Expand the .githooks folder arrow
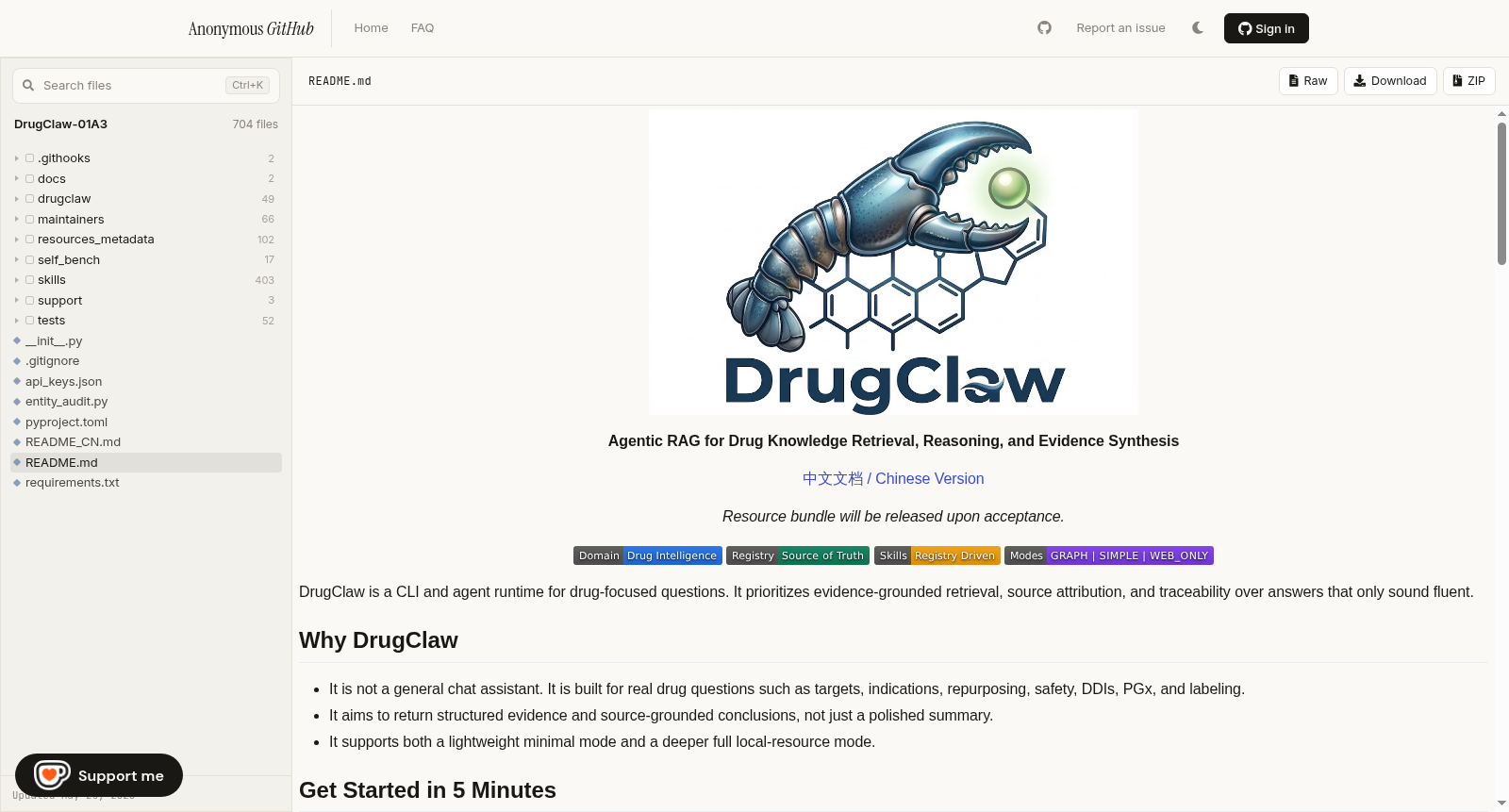This screenshot has width=1509, height=812. (17, 158)
